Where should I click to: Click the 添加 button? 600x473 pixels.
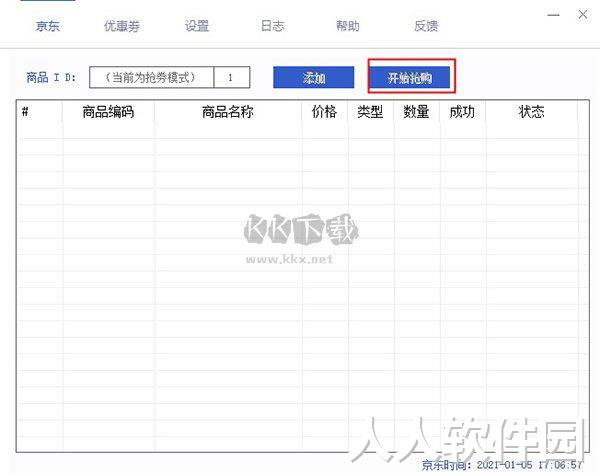(313, 77)
